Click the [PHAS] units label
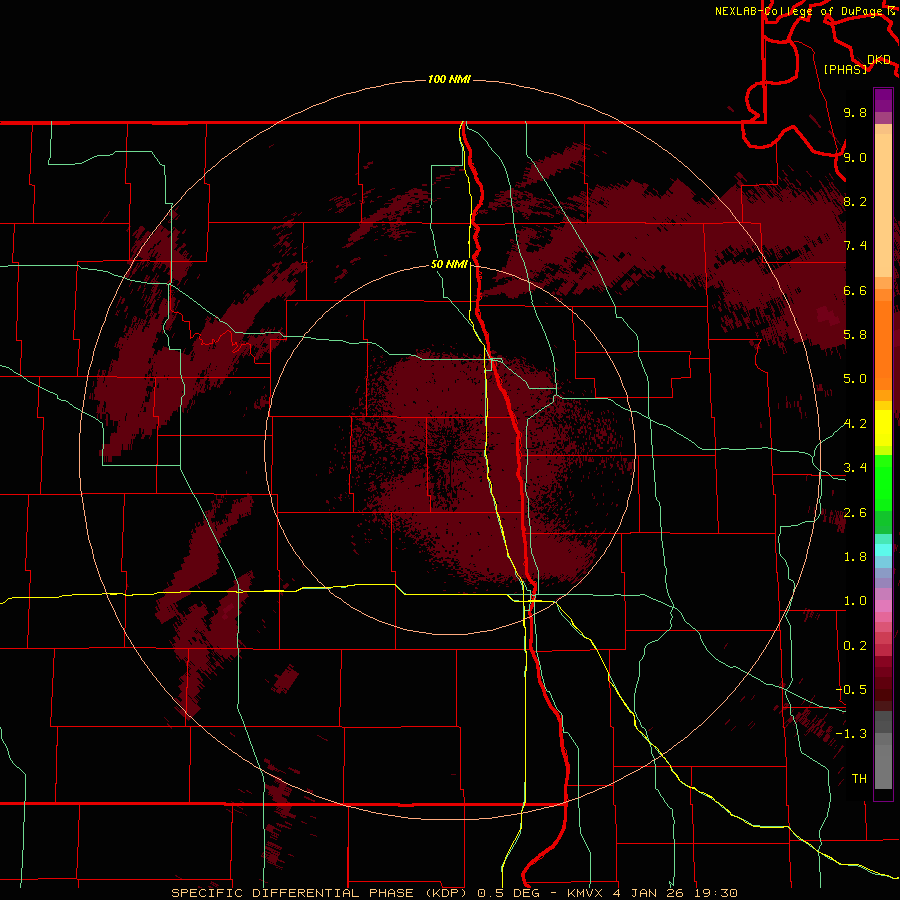The width and height of the screenshot is (900, 900). (x=845, y=70)
